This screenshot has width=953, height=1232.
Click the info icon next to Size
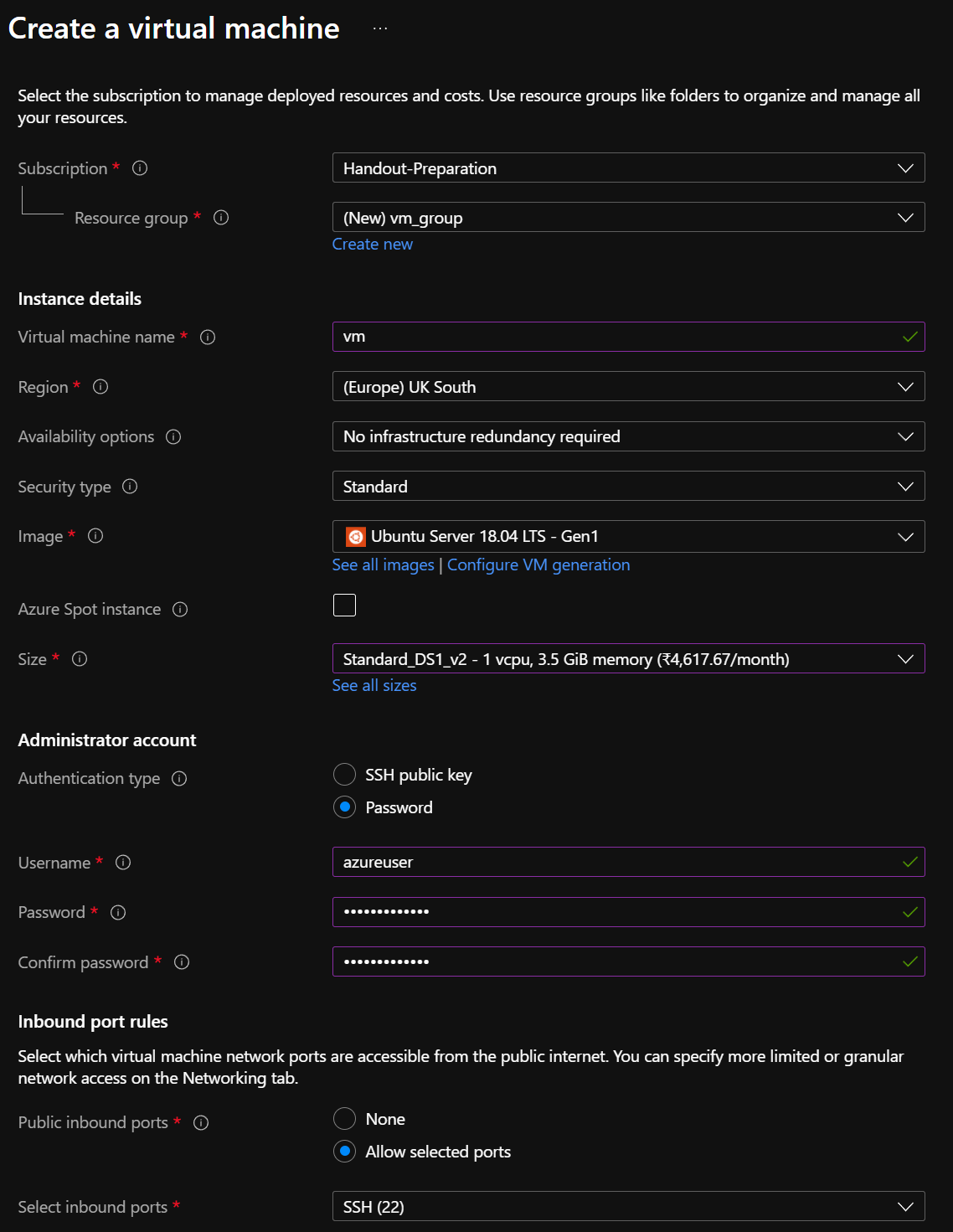pyautogui.click(x=80, y=659)
